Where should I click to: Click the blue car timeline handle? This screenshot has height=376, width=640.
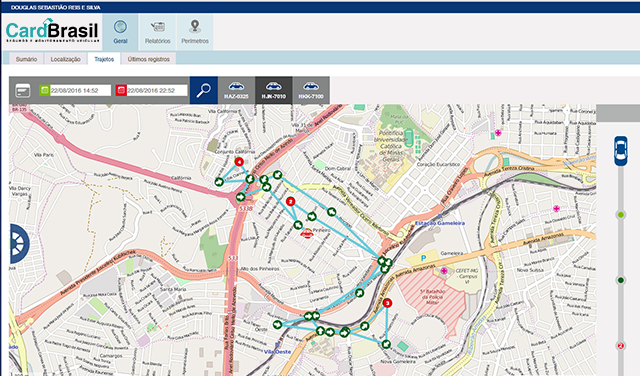(x=621, y=151)
